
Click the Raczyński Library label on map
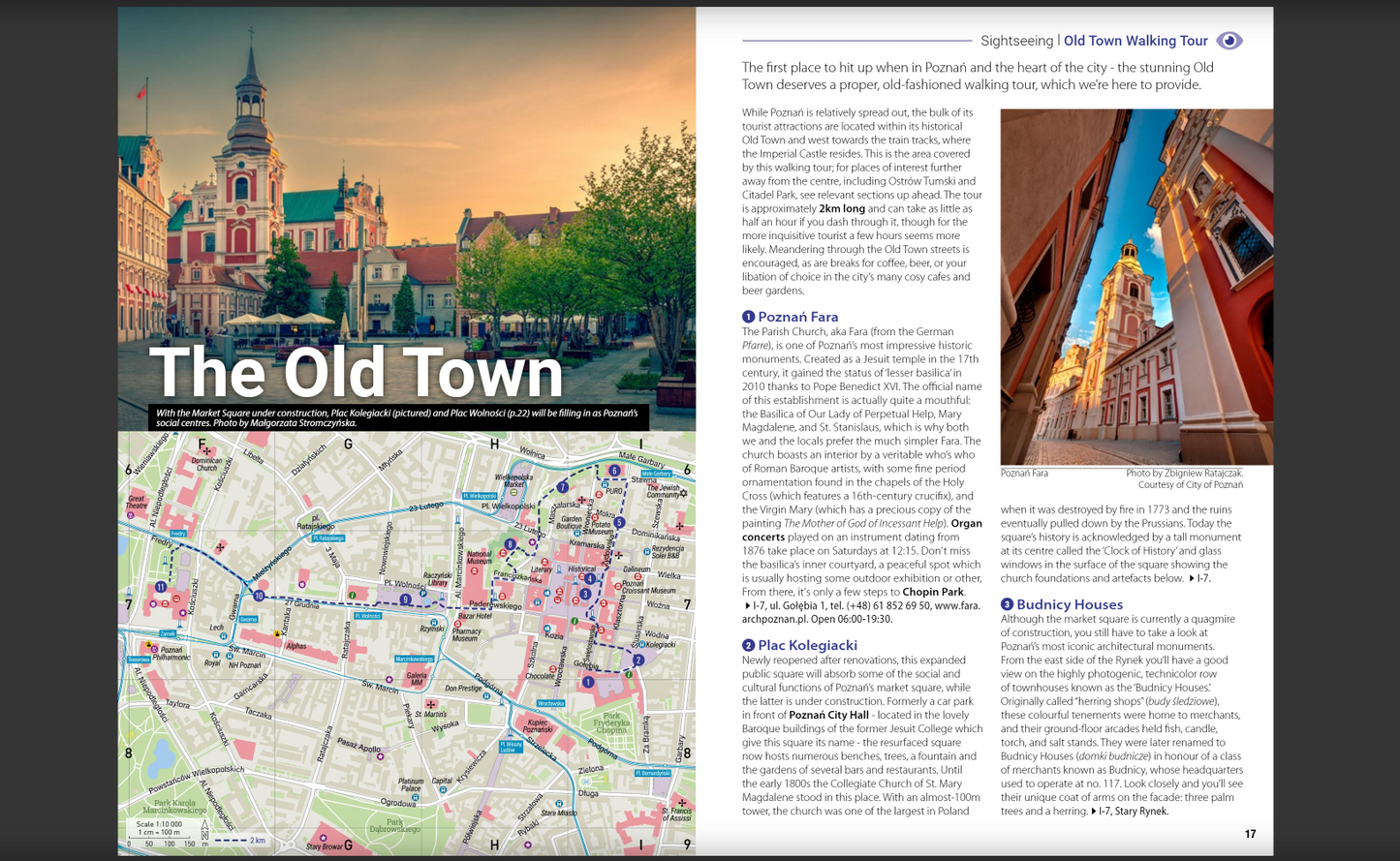click(437, 578)
